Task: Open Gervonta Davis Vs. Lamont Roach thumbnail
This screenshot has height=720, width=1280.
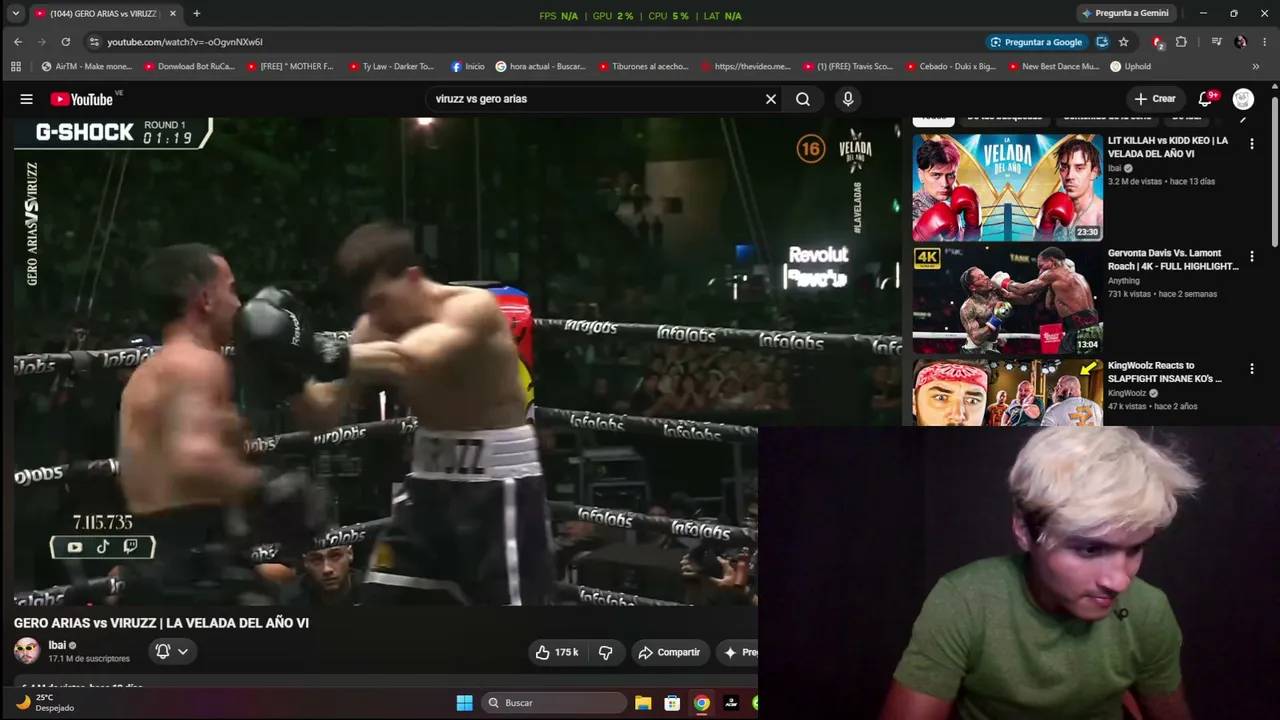Action: (1007, 300)
